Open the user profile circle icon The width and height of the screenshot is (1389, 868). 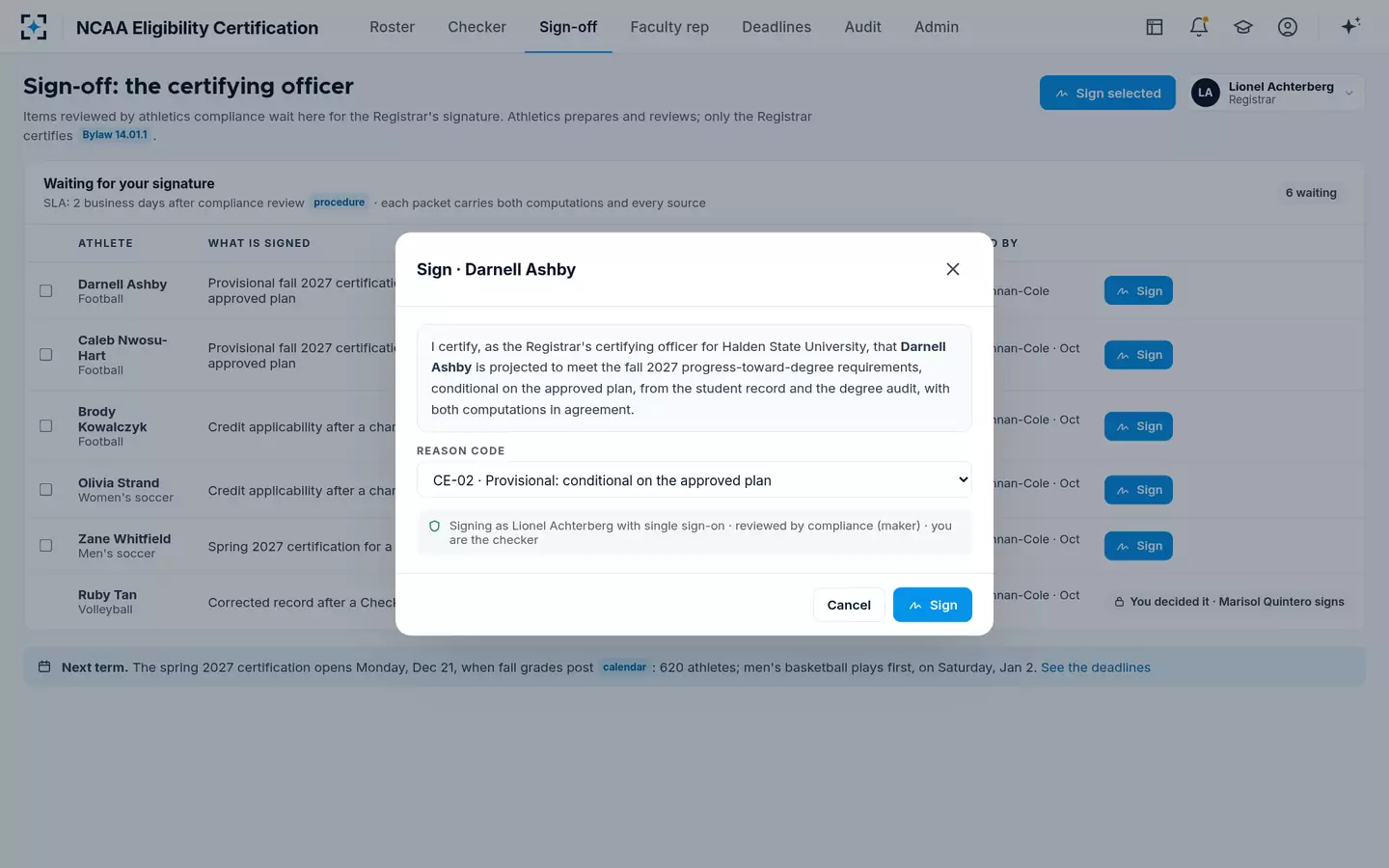1288,27
